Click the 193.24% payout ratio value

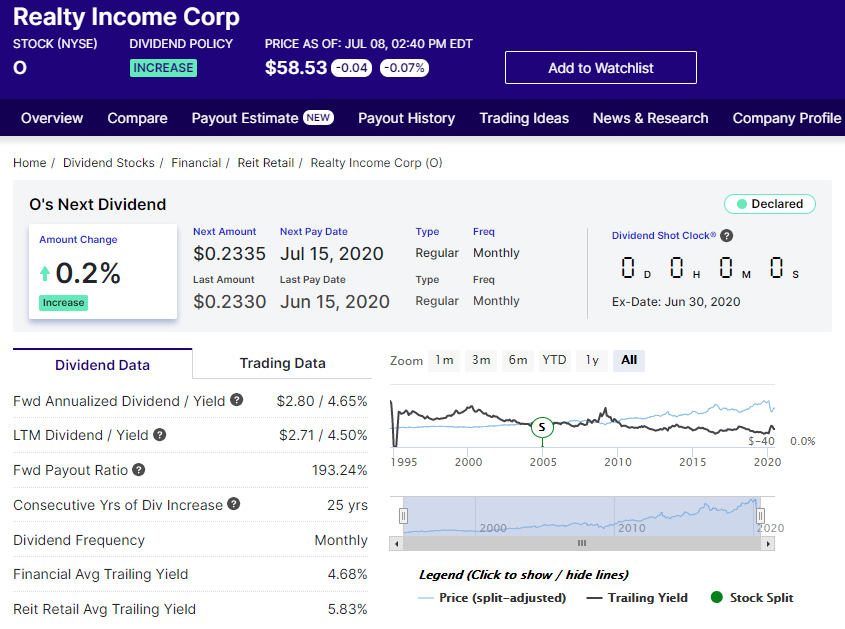click(x=340, y=470)
